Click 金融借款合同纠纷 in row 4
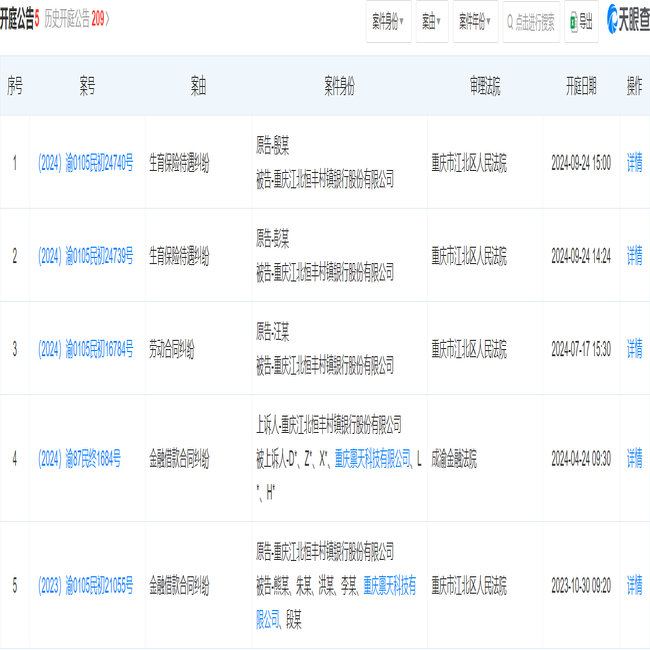 (x=179, y=458)
